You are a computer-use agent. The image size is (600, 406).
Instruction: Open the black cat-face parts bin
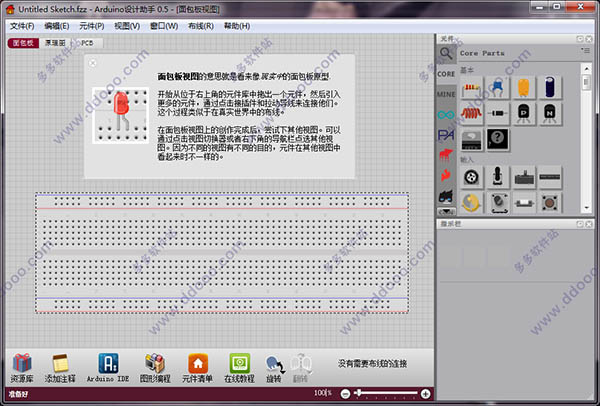pyautogui.click(x=446, y=196)
